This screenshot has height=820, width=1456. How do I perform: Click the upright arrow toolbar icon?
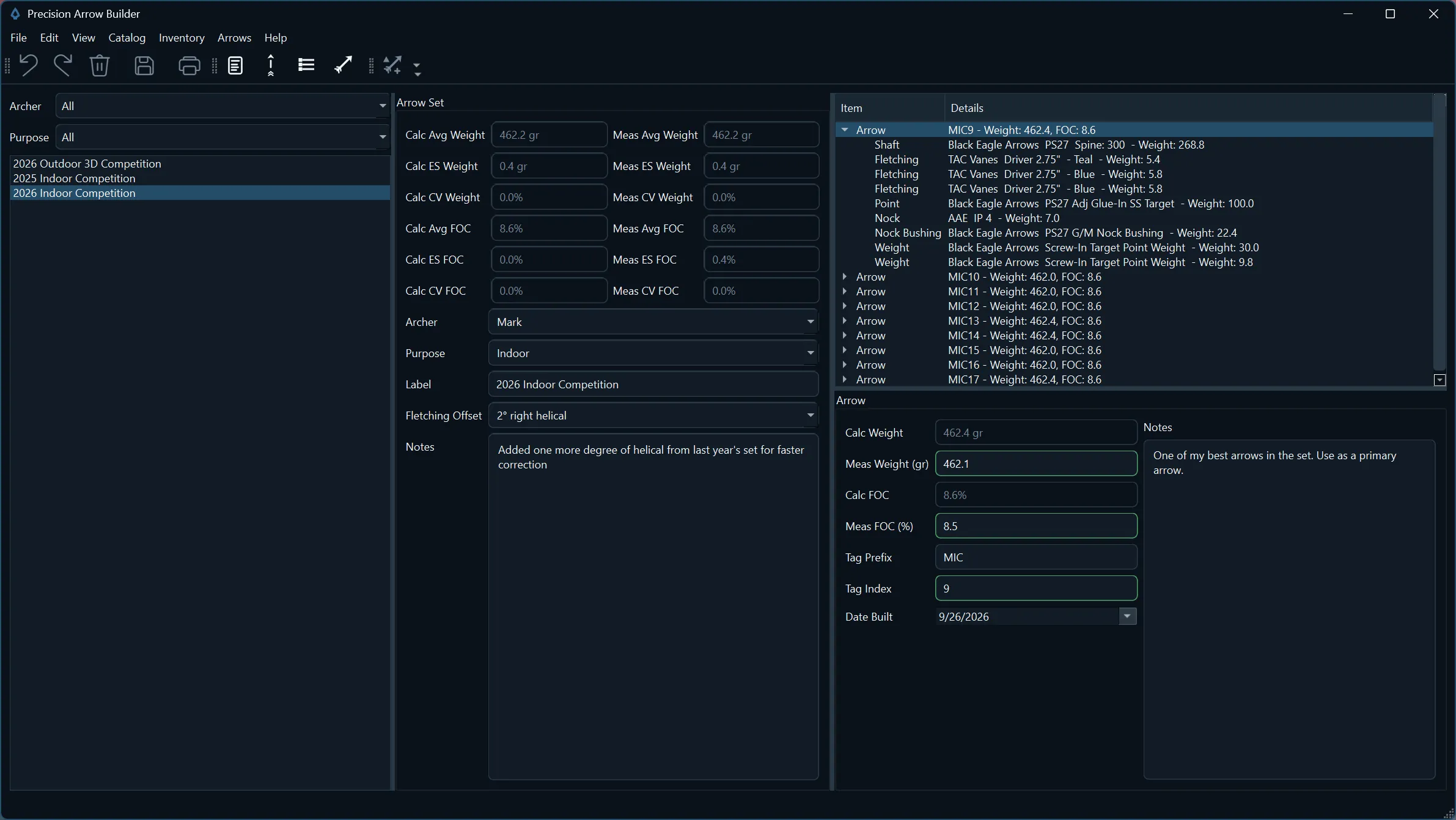coord(271,65)
